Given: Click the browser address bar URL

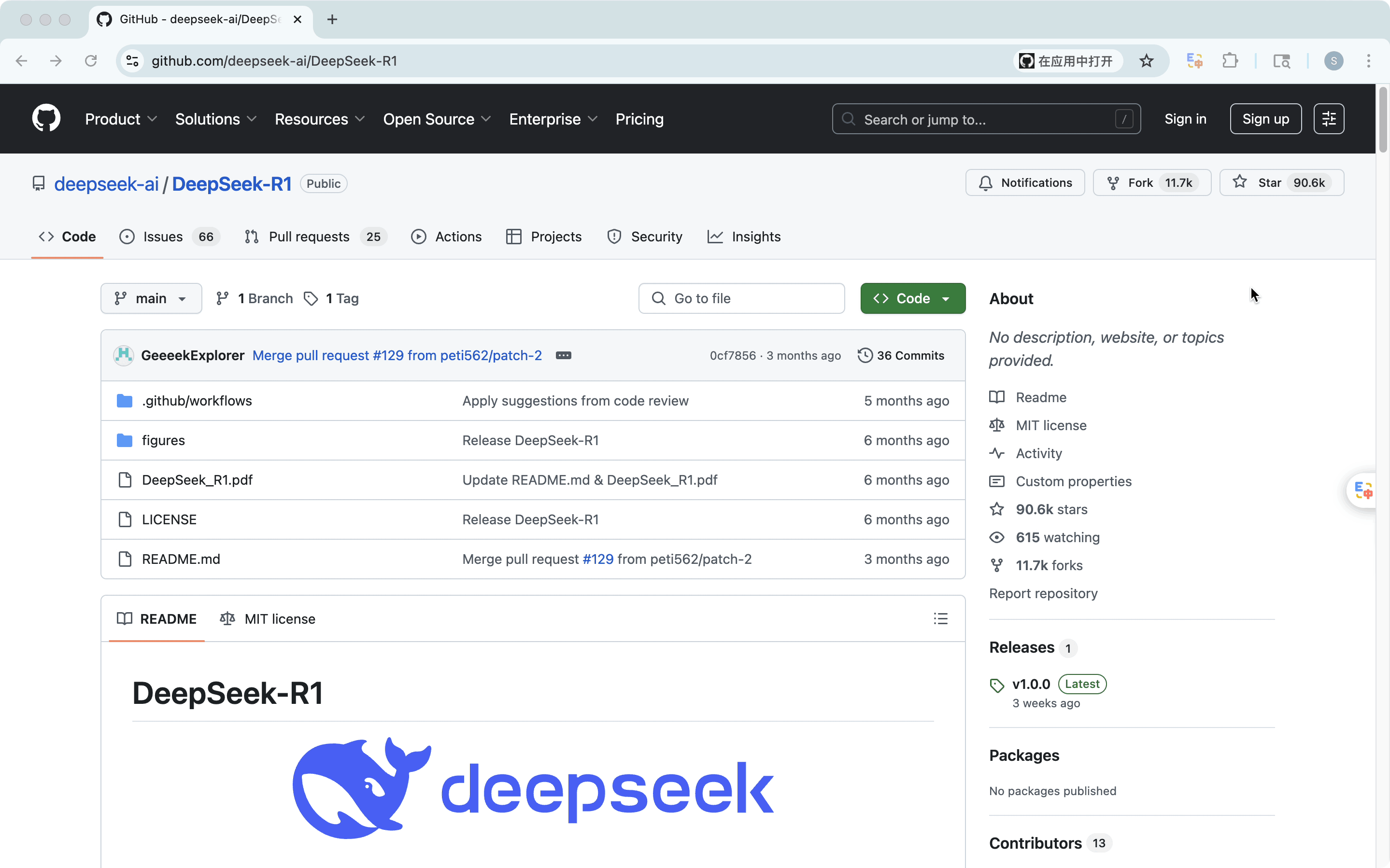Looking at the screenshot, I should [274, 61].
